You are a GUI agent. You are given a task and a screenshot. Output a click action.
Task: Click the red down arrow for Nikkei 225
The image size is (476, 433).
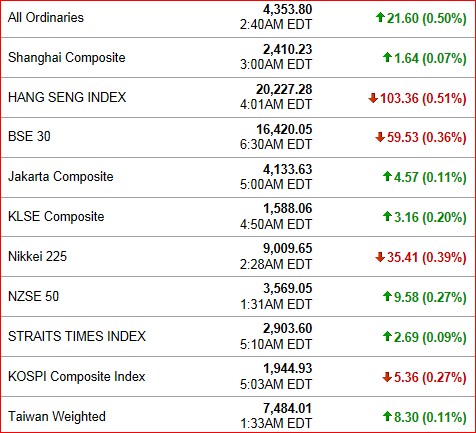(x=380, y=257)
